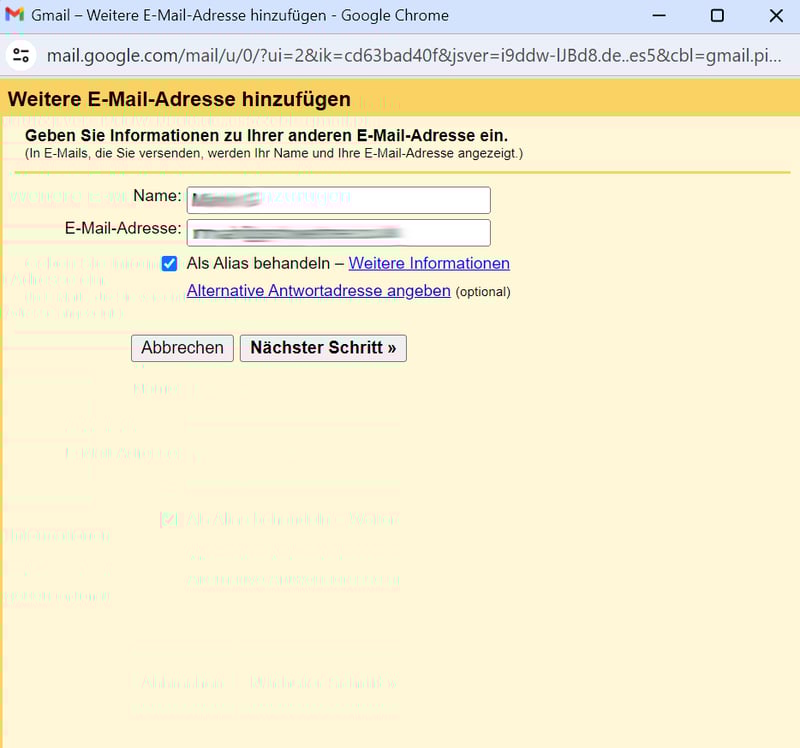This screenshot has width=800, height=748.
Task: Click the Gmail icon in title bar
Action: pos(15,15)
